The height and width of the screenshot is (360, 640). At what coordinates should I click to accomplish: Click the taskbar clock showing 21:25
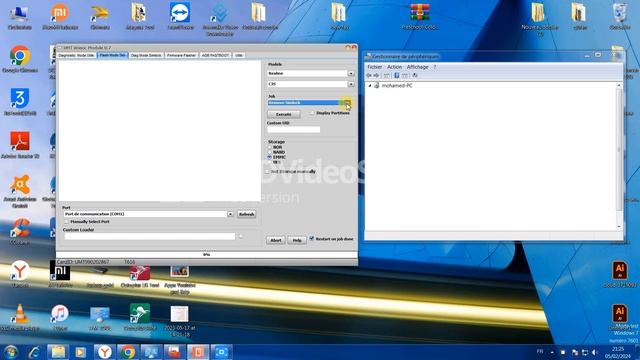pos(618,352)
